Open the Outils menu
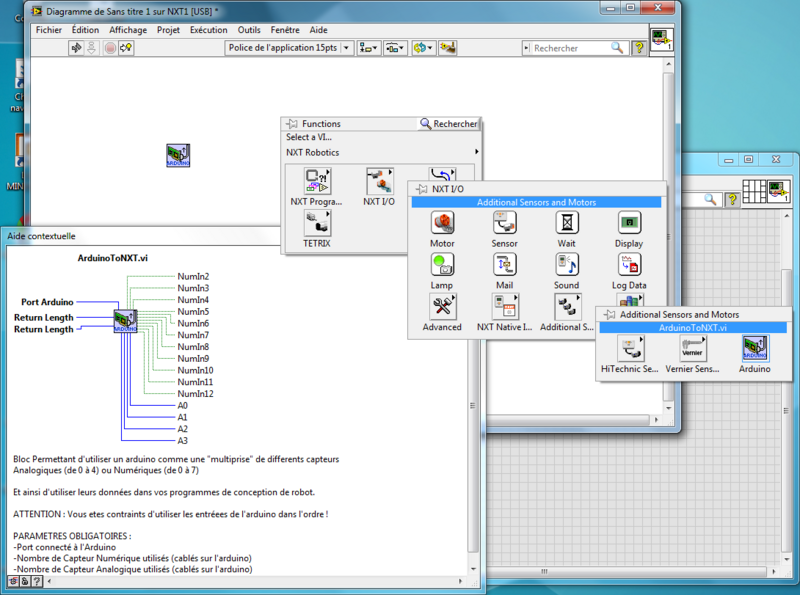Image resolution: width=800 pixels, height=595 pixels. (249, 30)
